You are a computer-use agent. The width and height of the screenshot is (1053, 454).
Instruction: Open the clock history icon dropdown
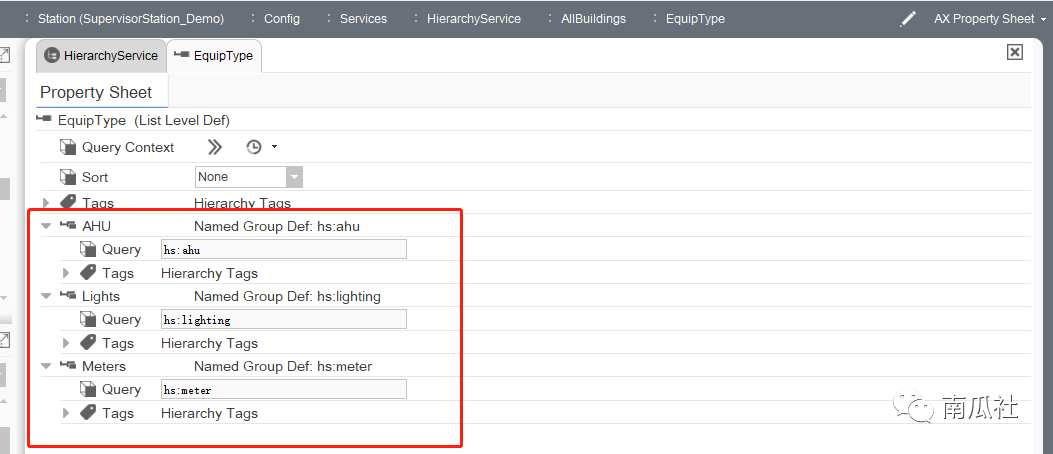pos(260,147)
